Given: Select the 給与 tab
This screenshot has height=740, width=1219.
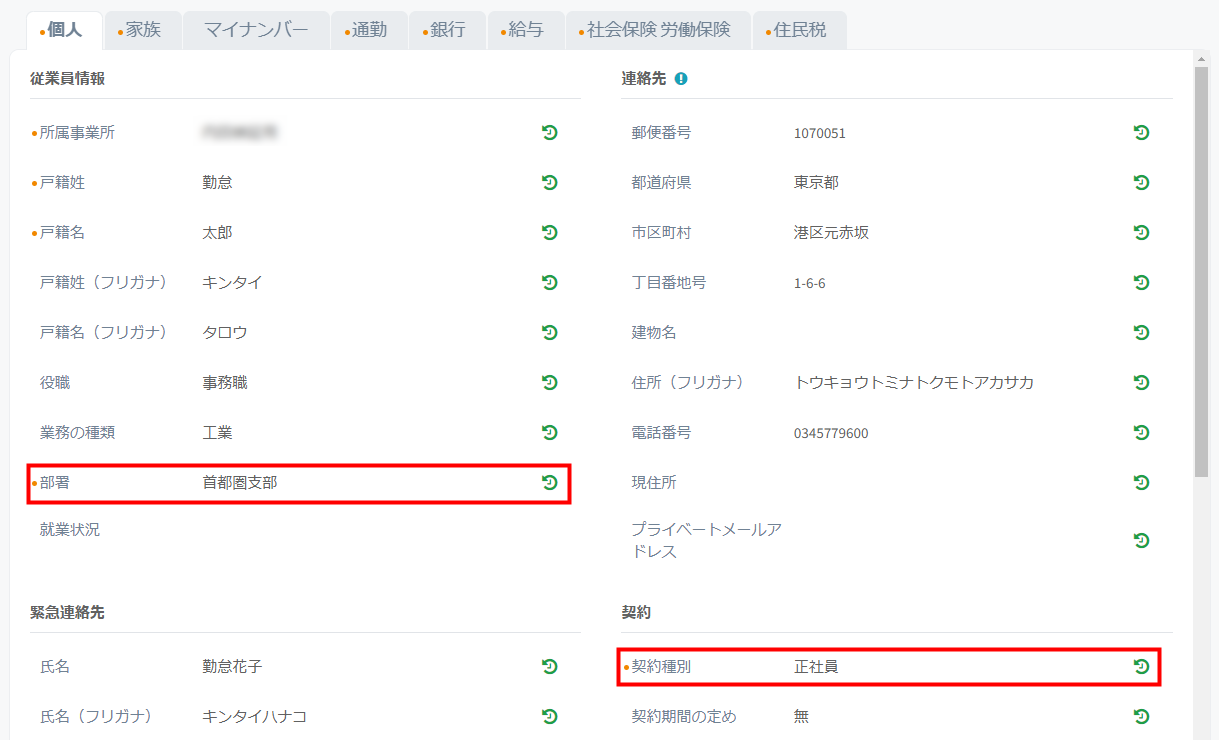Looking at the screenshot, I should pos(526,30).
